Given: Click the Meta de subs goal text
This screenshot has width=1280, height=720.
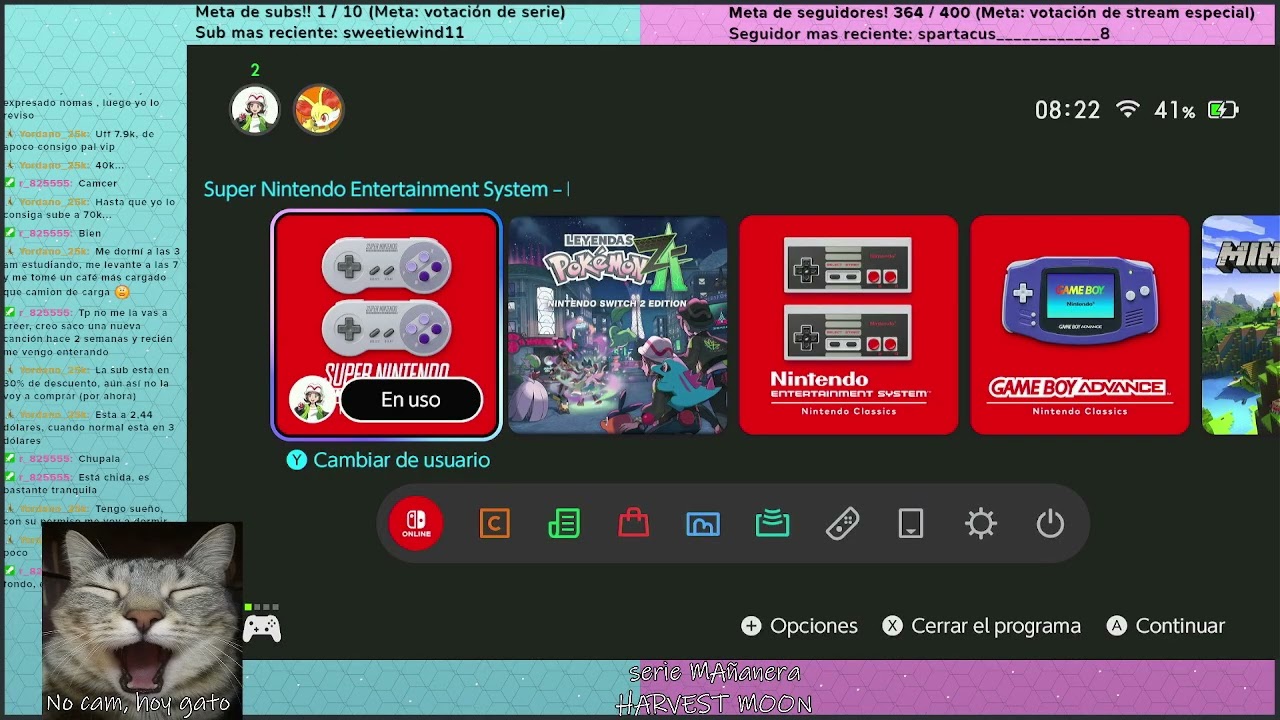Looking at the screenshot, I should click(380, 12).
